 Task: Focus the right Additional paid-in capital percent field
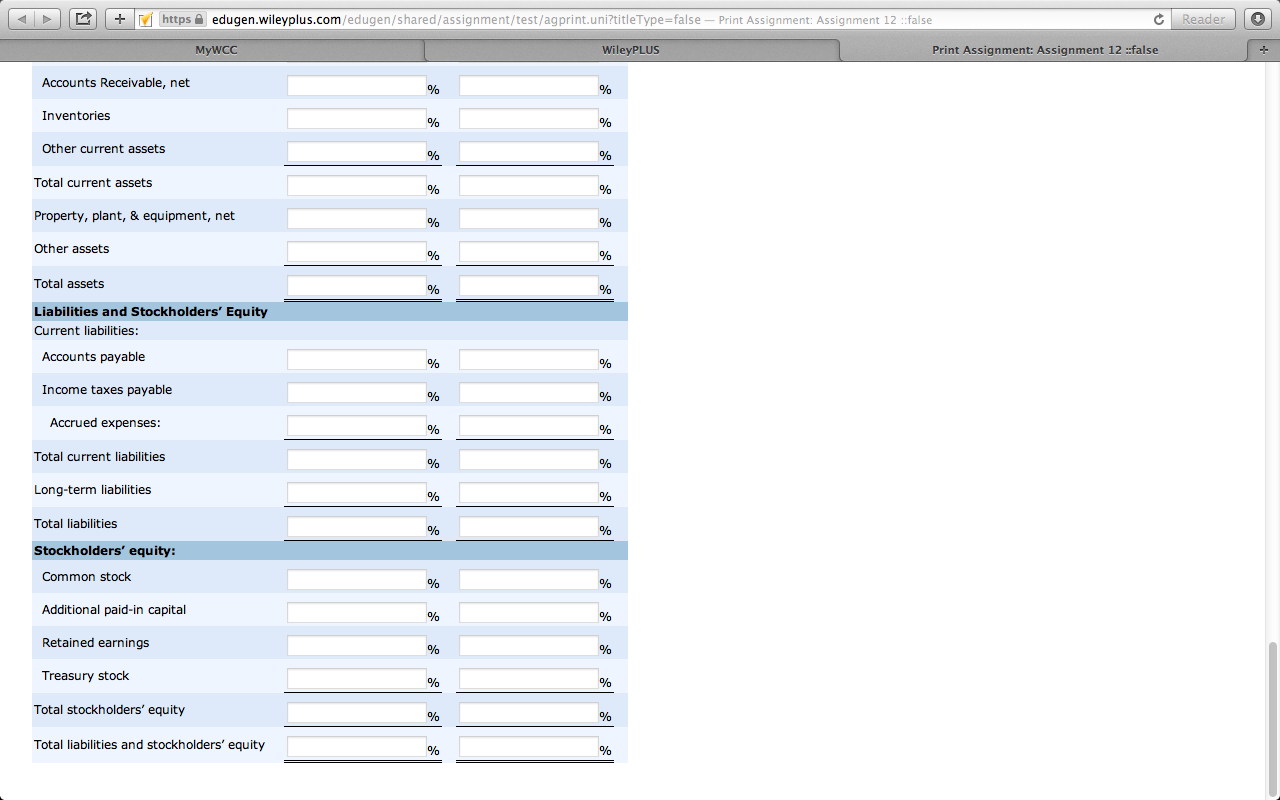(529, 613)
